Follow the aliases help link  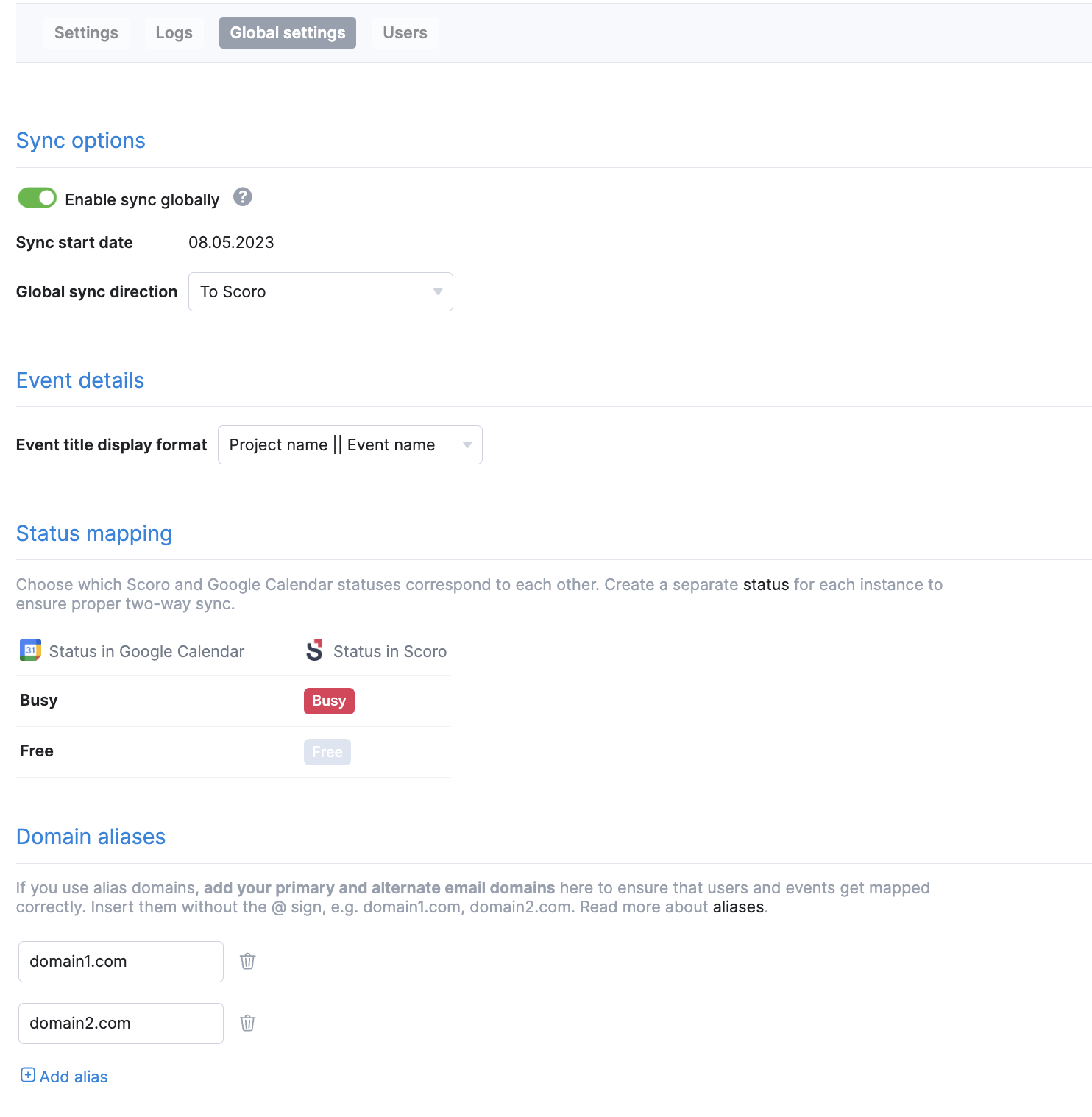tap(738, 907)
